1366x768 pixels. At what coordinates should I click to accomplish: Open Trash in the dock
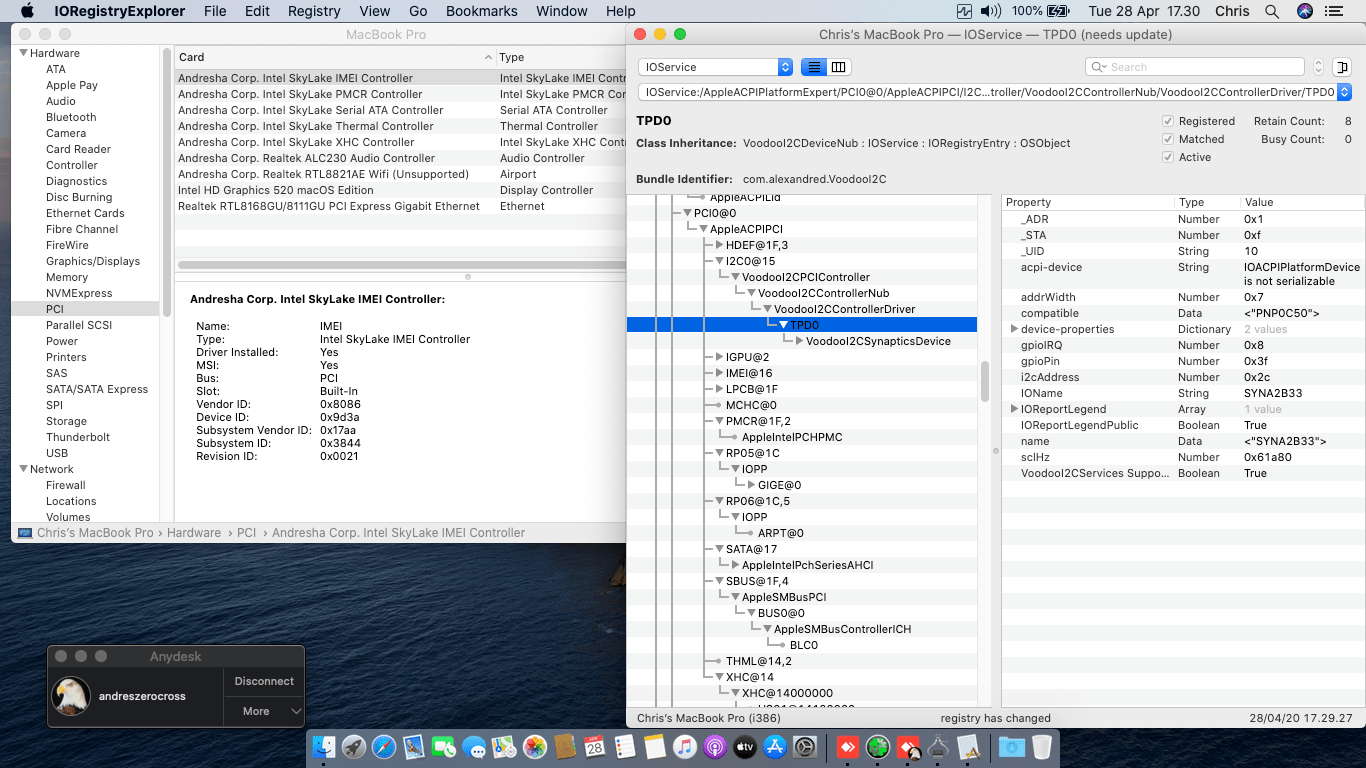tap(1042, 746)
